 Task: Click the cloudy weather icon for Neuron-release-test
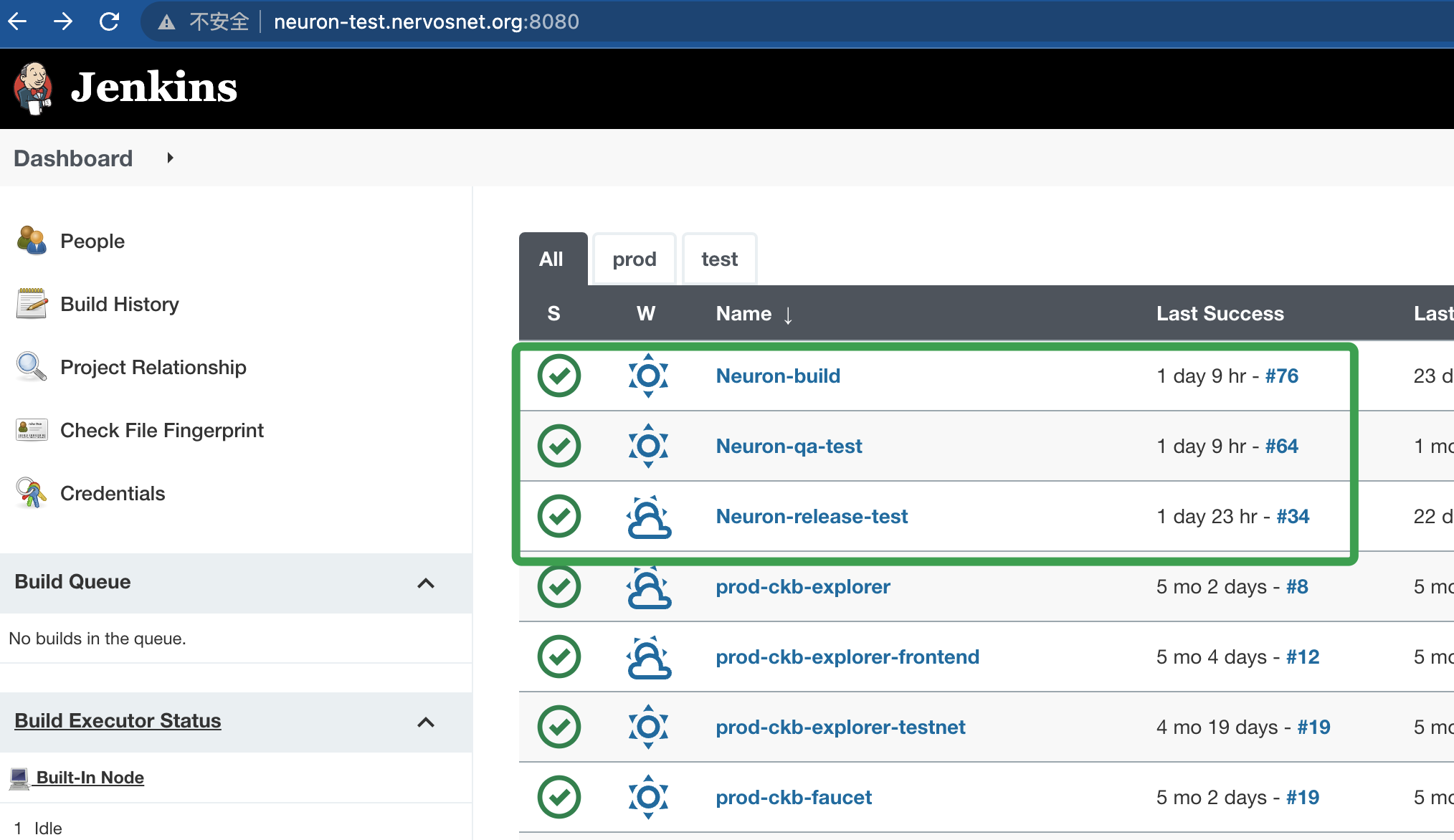[x=649, y=516]
